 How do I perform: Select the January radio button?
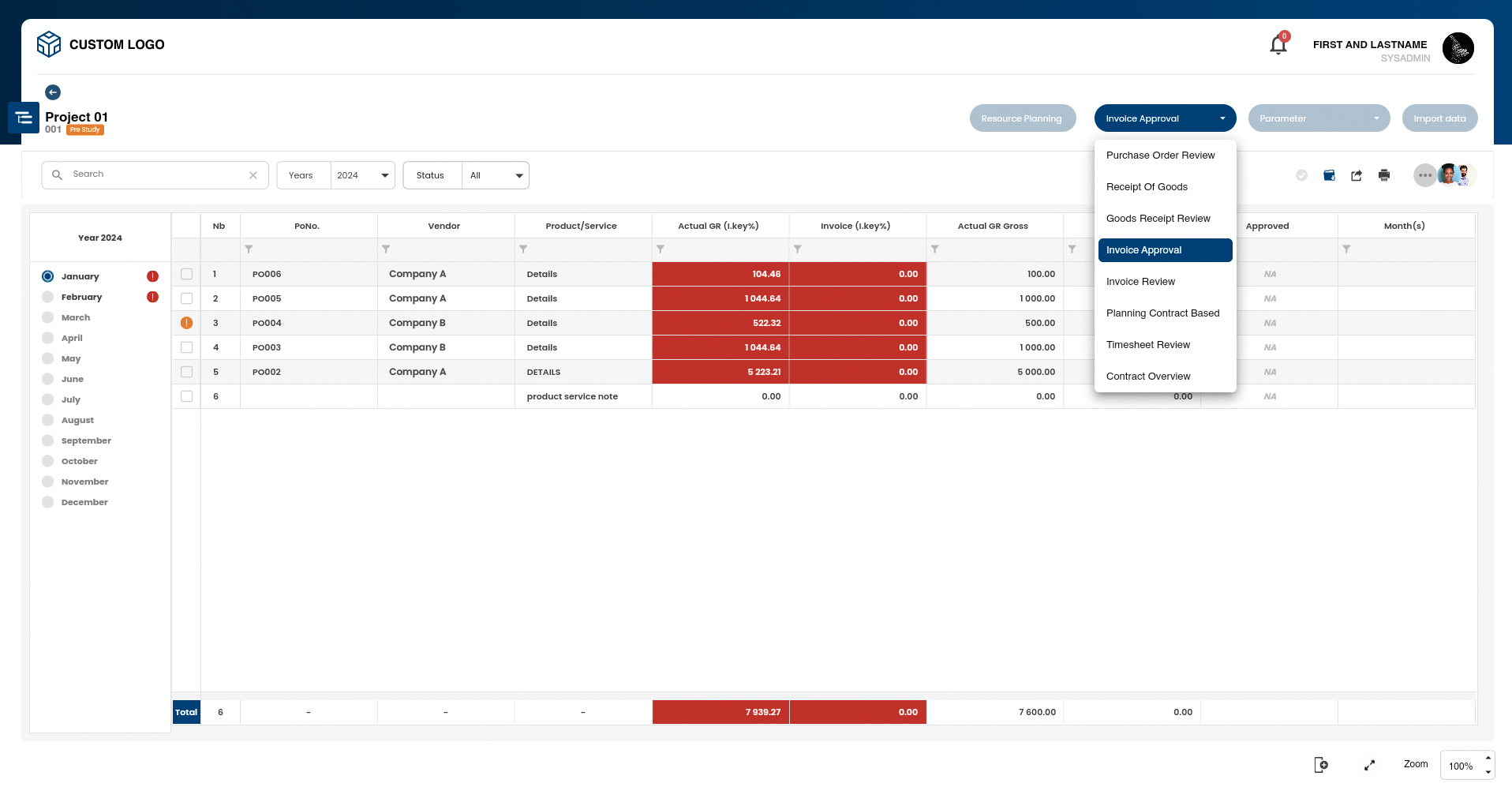tap(49, 276)
